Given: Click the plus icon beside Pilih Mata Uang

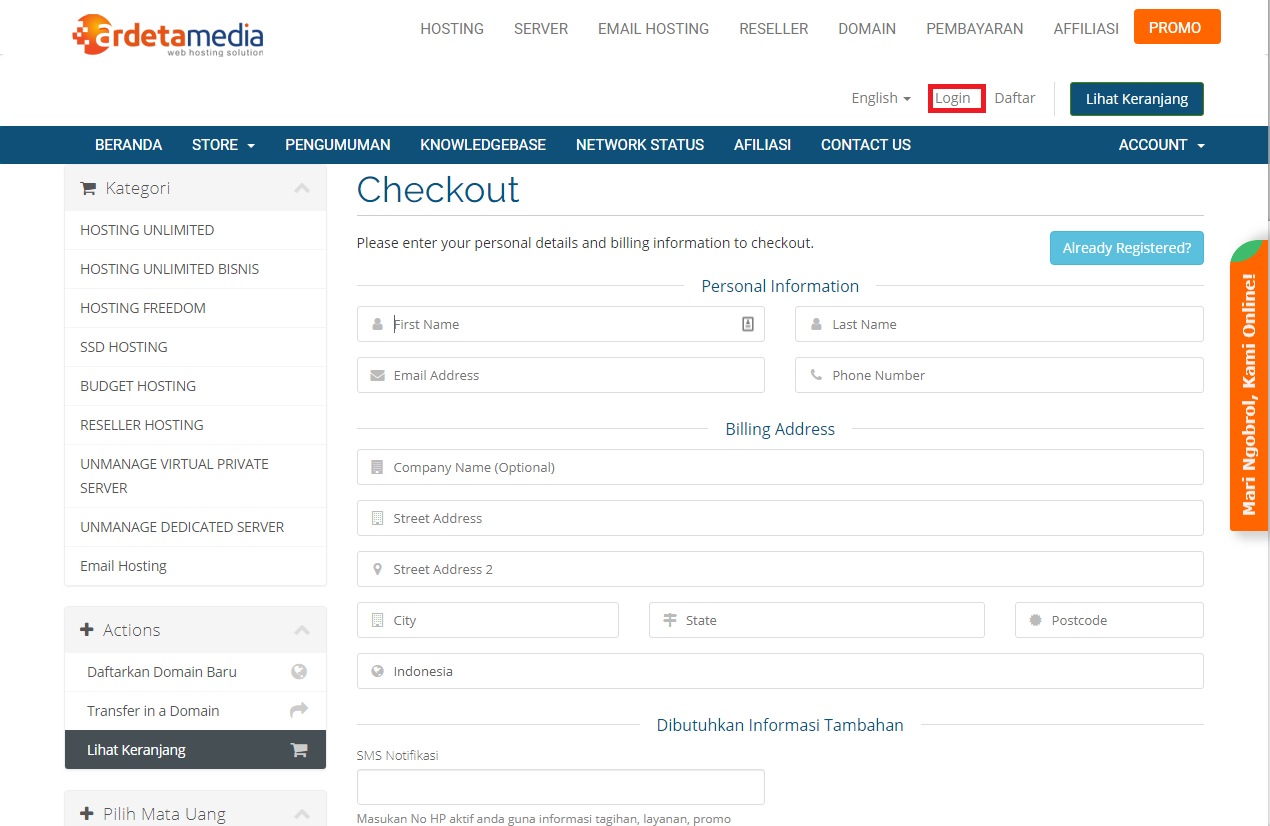Looking at the screenshot, I should pyautogui.click(x=87, y=814).
